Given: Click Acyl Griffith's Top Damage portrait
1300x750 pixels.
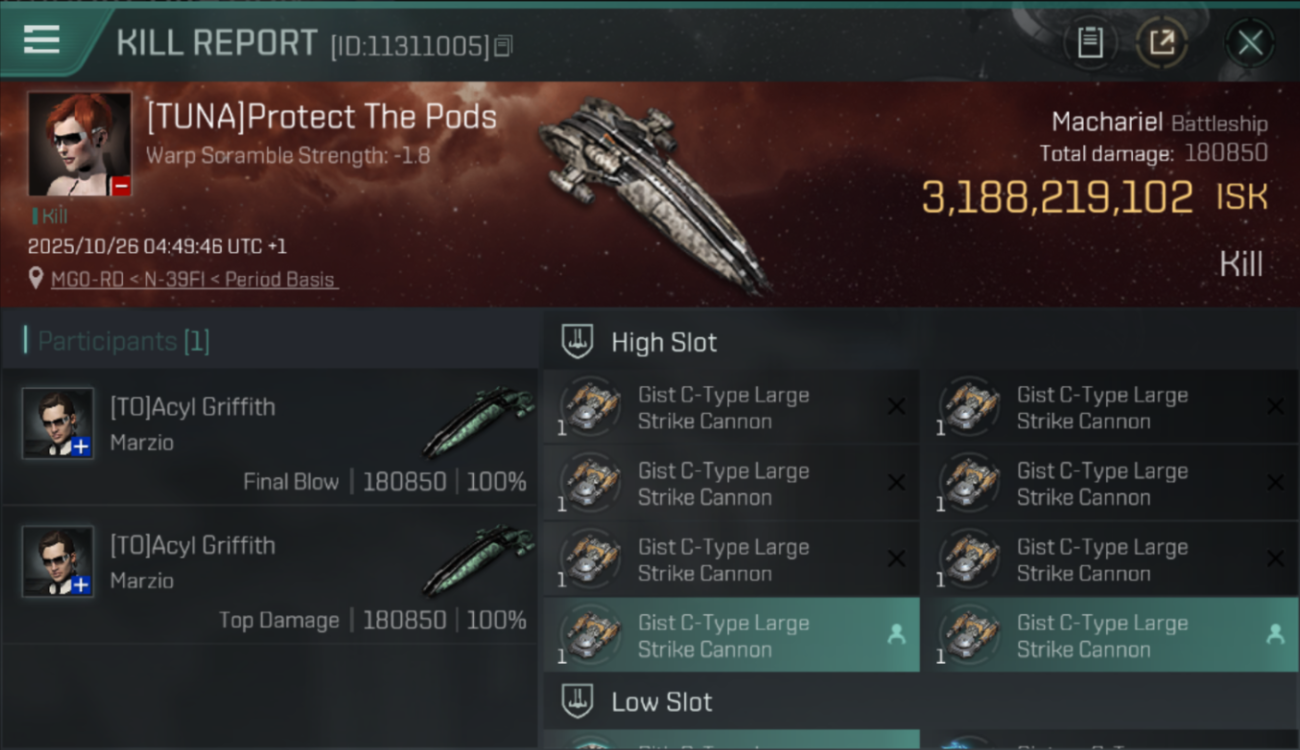Looking at the screenshot, I should point(58,561).
